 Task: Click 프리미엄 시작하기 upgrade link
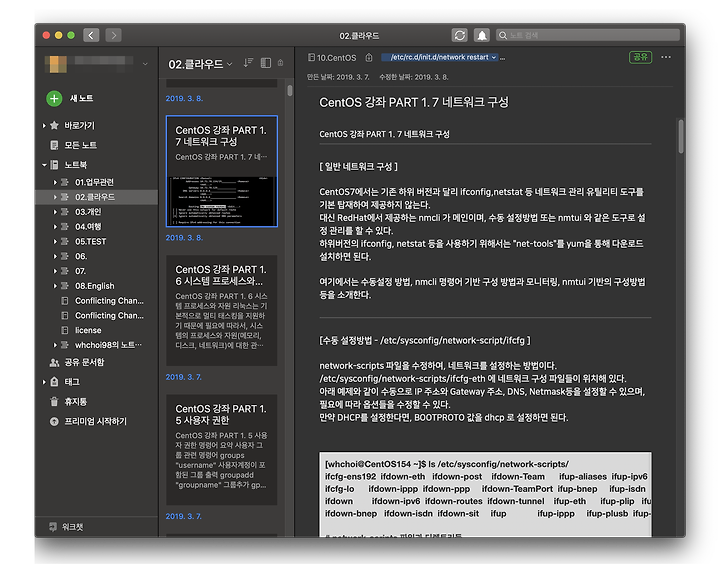tap(96, 421)
